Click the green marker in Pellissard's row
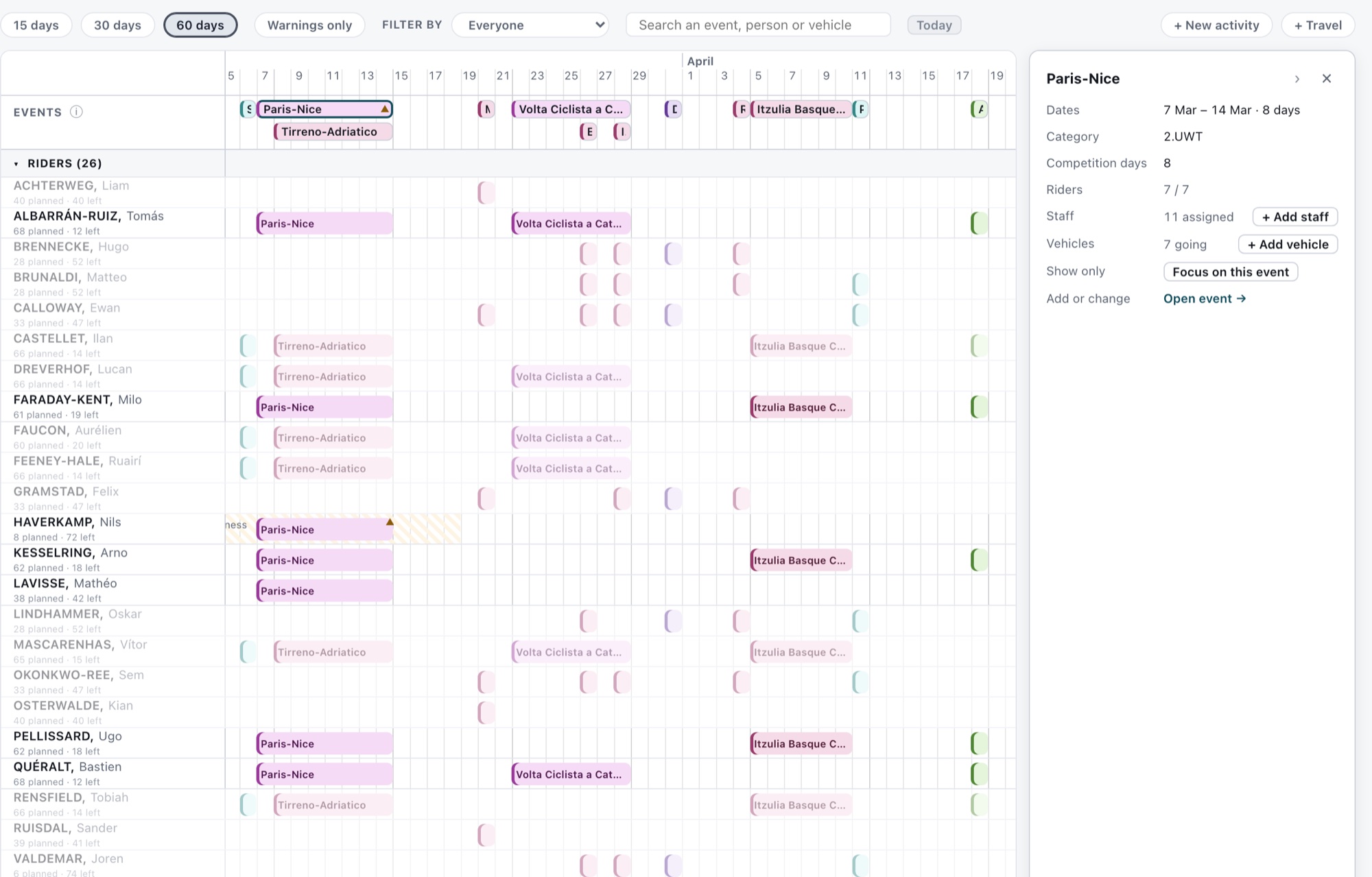1372x877 pixels. [980, 743]
